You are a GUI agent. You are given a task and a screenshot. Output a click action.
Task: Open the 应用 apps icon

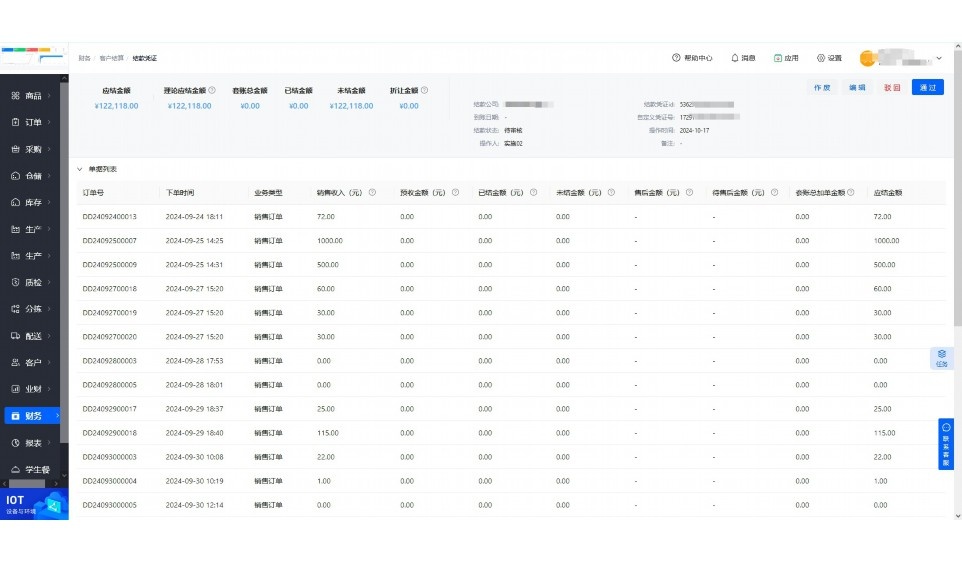[778, 58]
